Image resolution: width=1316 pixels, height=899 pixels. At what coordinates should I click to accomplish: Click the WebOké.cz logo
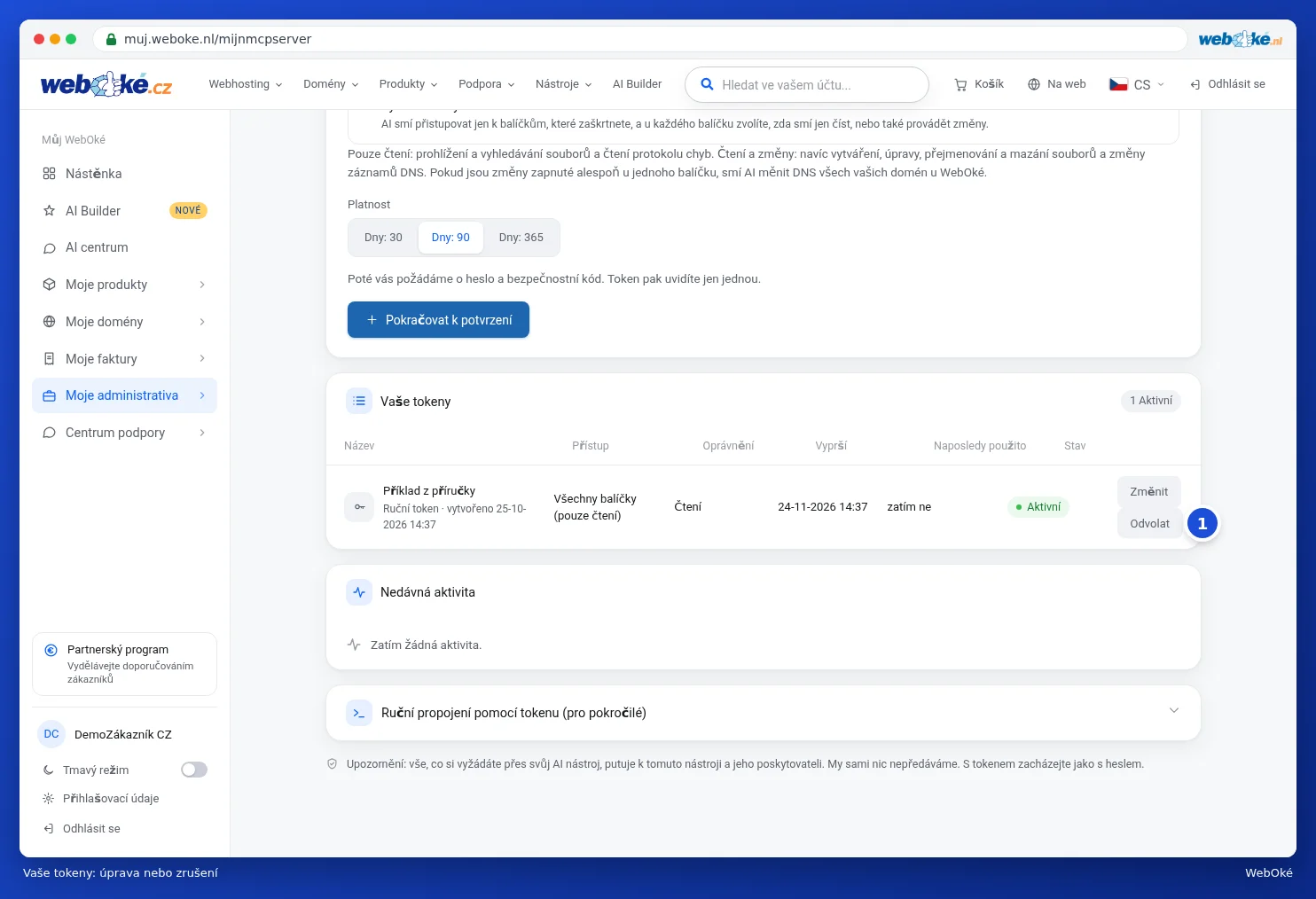click(106, 84)
